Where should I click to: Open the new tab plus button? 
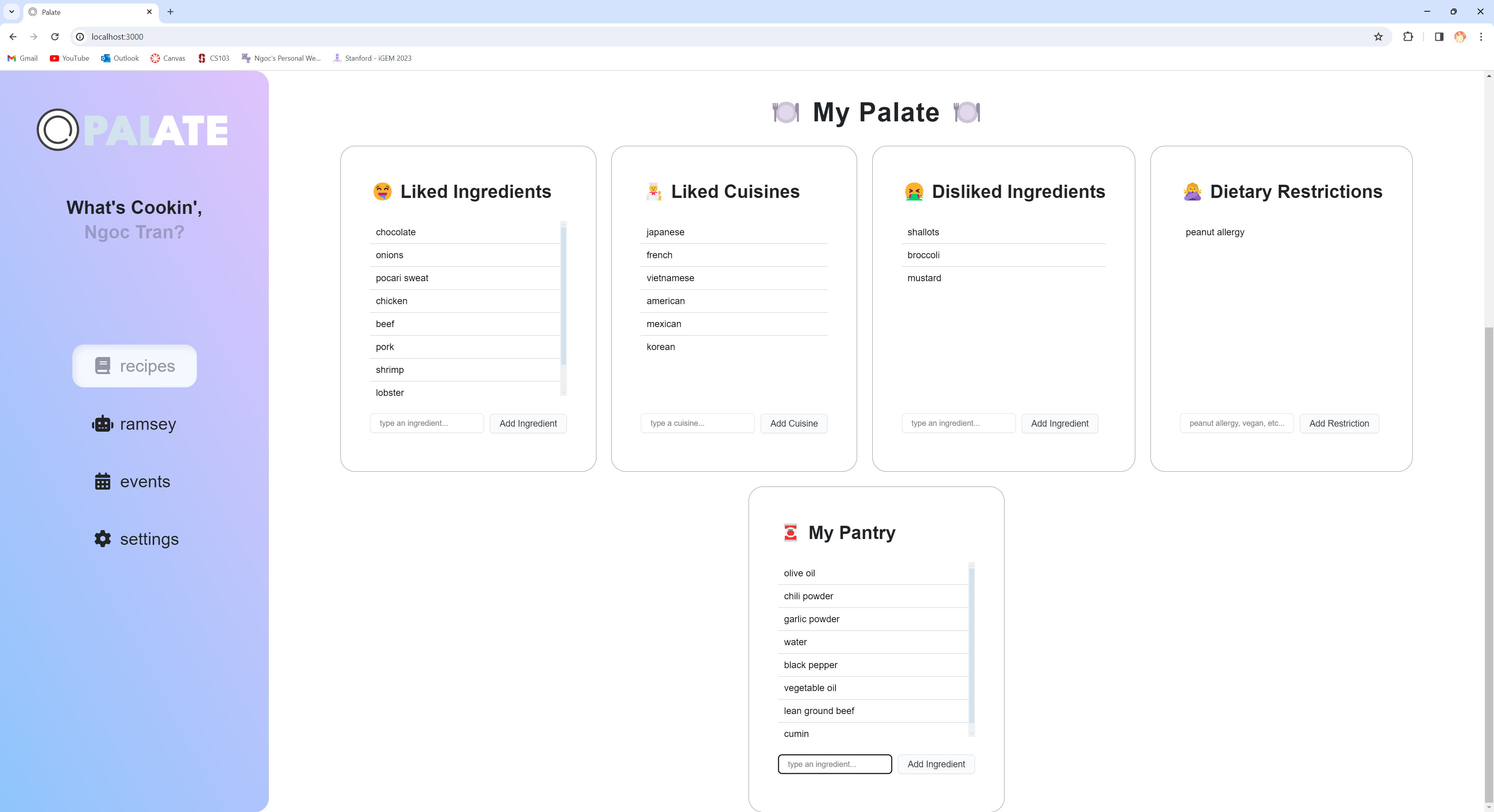tap(170, 12)
